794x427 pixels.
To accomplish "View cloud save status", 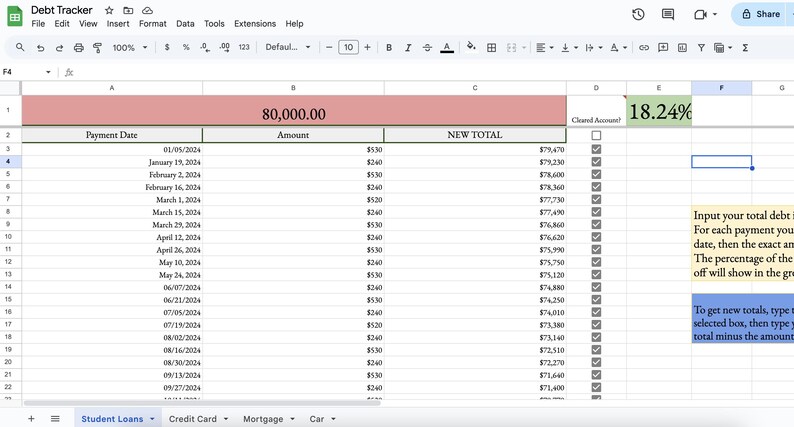I will click(x=147, y=10).
